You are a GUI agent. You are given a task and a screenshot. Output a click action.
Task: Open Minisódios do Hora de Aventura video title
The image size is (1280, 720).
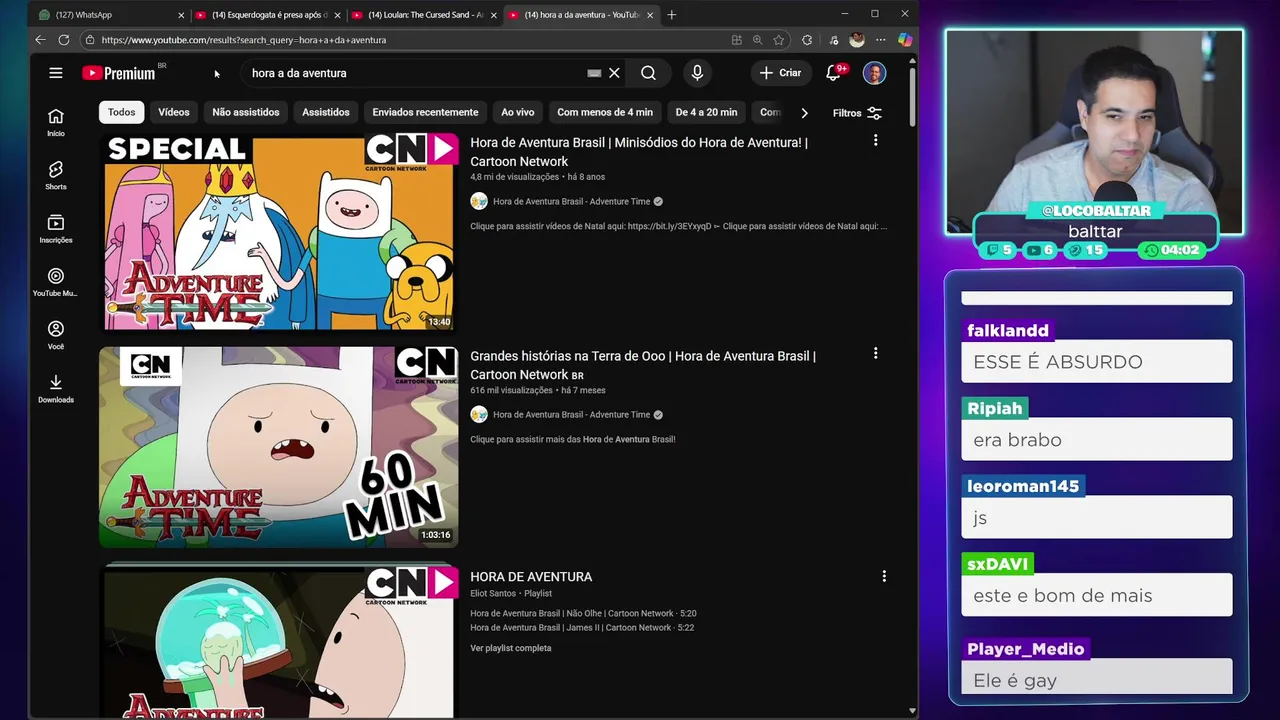pyautogui.click(x=639, y=151)
